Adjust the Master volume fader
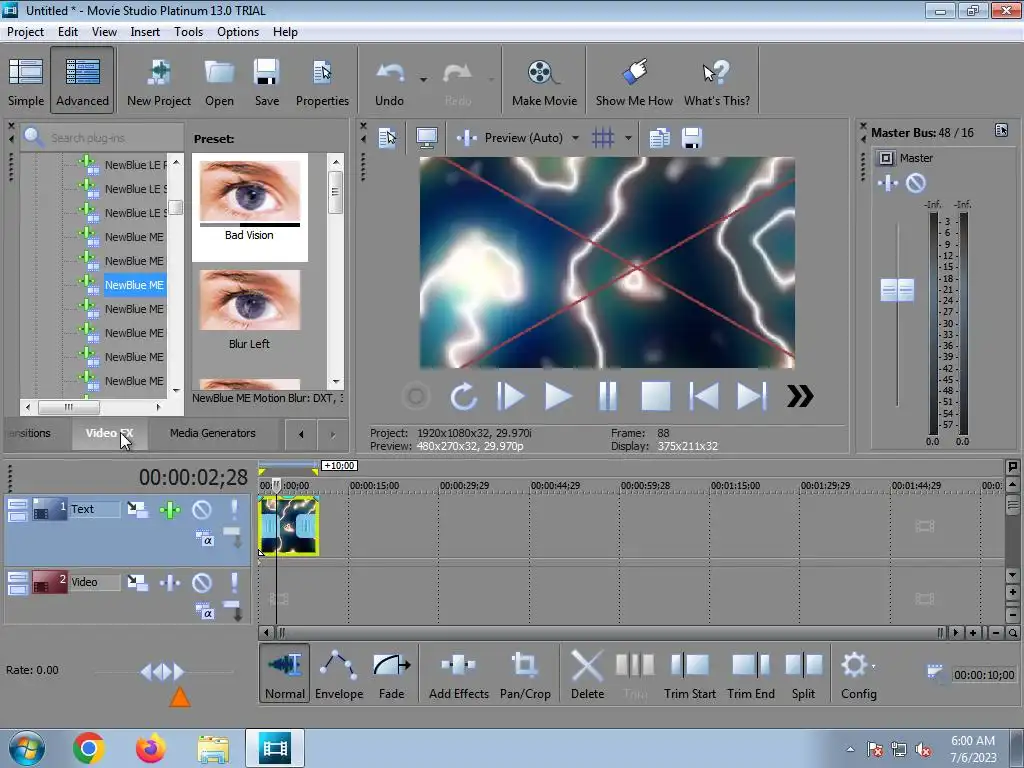Image resolution: width=1024 pixels, height=768 pixels. coord(897,290)
